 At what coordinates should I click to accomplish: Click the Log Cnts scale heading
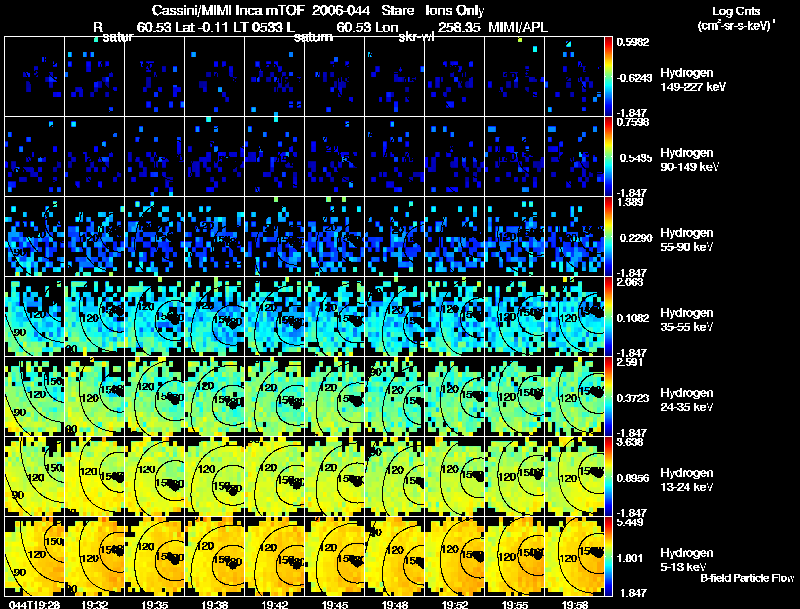(736, 11)
